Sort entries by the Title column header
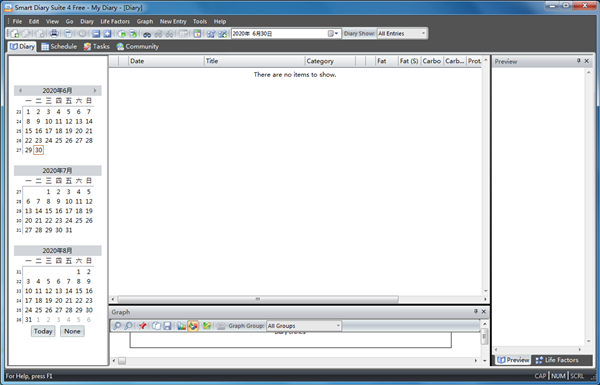This screenshot has width=600, height=385. (254, 61)
